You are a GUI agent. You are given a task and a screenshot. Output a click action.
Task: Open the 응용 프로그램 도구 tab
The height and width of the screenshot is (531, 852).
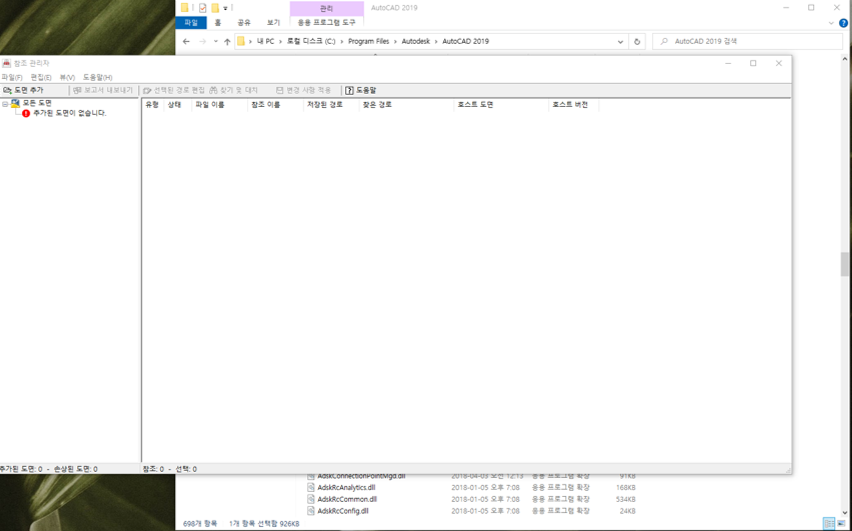coord(327,23)
